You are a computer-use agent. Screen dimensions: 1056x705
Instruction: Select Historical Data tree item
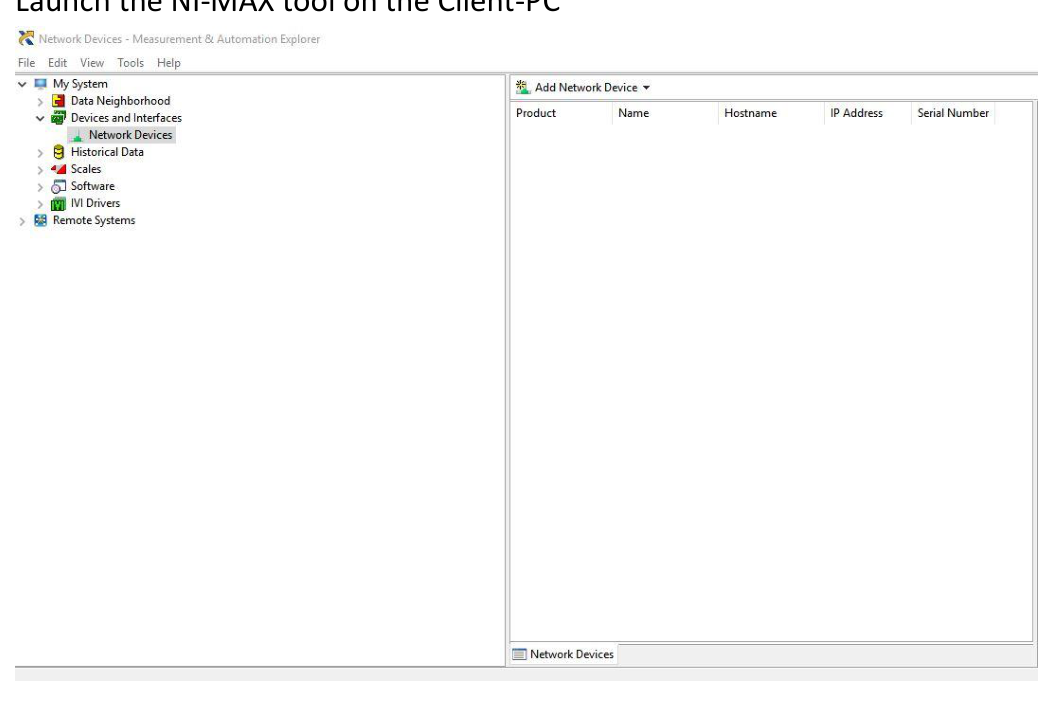107,152
